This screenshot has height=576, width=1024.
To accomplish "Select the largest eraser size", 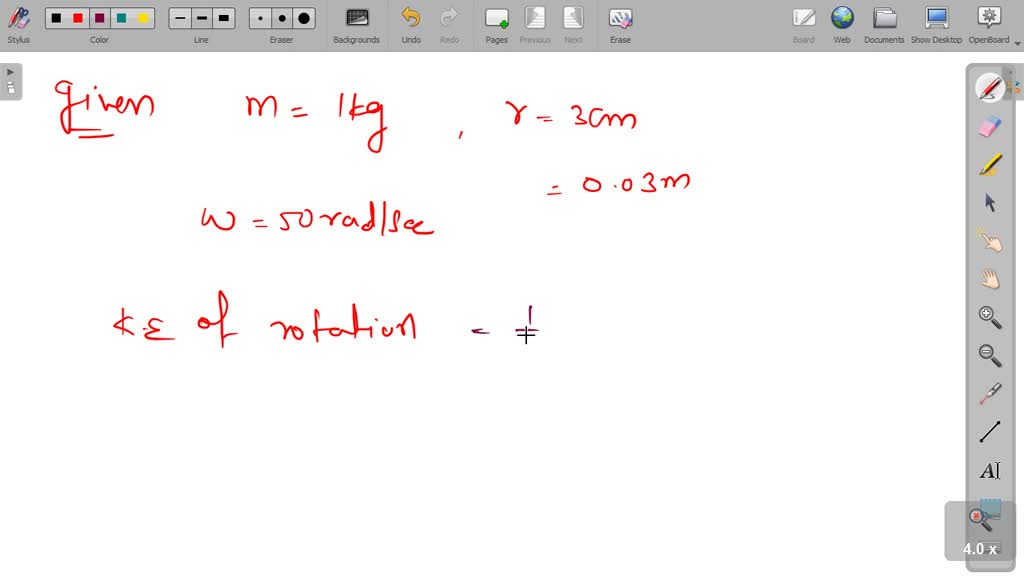I will [302, 17].
